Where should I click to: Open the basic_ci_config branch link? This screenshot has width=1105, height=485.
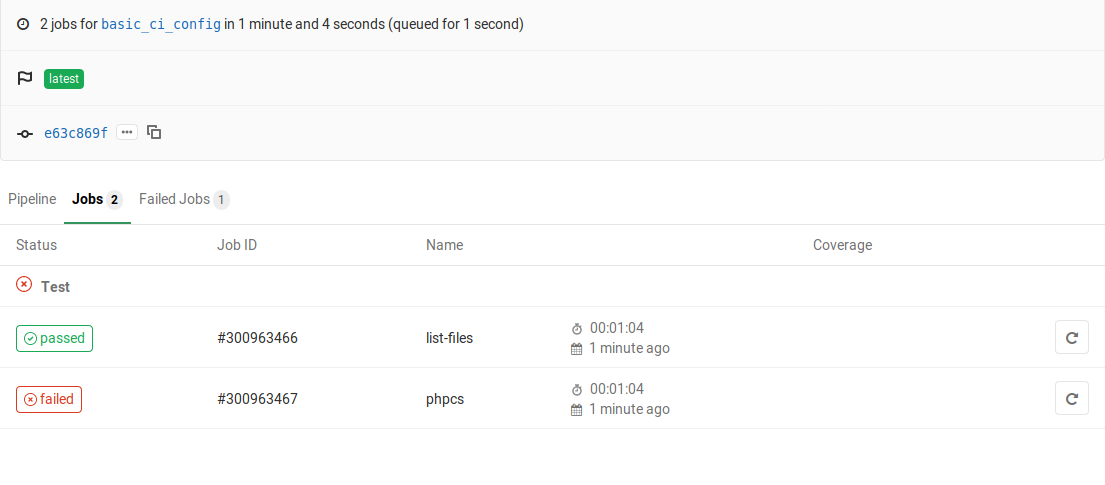point(161,24)
